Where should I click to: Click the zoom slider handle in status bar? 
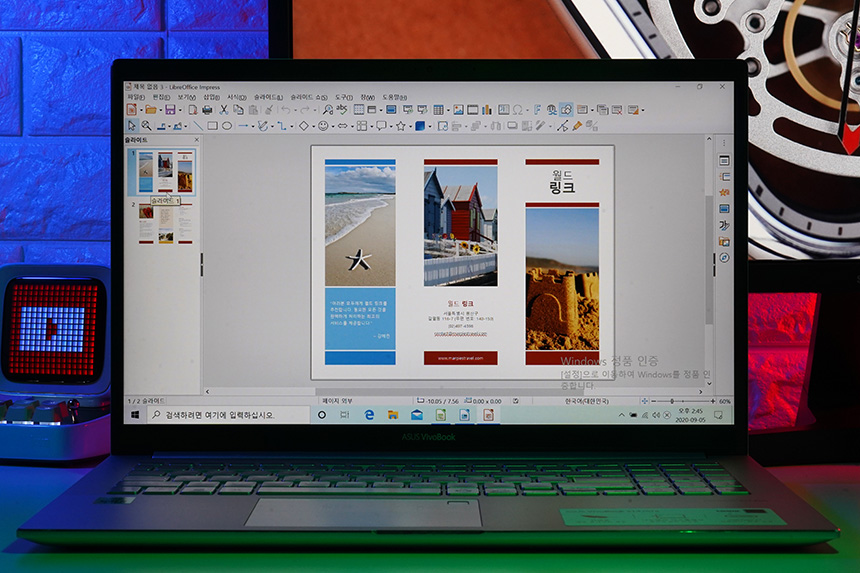click(672, 401)
